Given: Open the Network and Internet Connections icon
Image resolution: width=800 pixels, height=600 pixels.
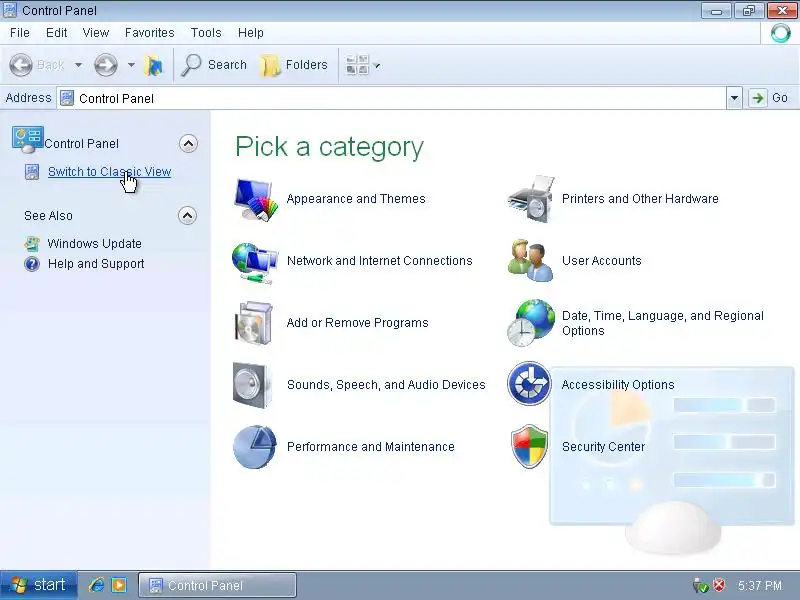Looking at the screenshot, I should [255, 262].
